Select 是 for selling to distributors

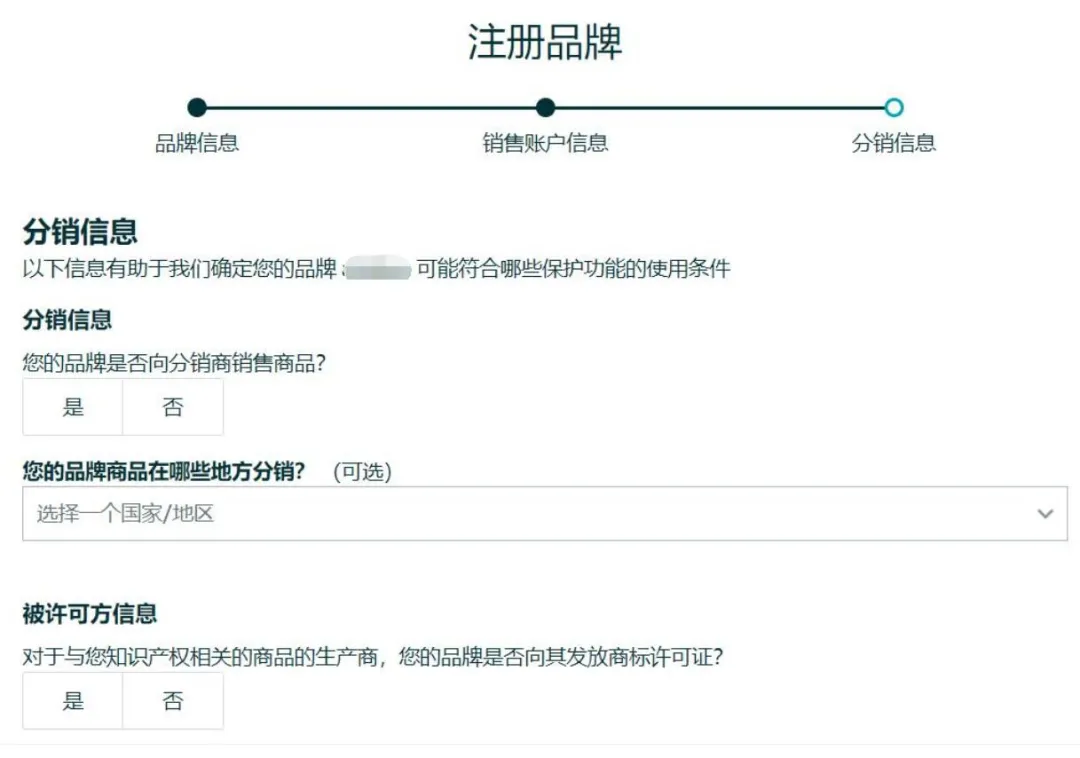[x=73, y=407]
